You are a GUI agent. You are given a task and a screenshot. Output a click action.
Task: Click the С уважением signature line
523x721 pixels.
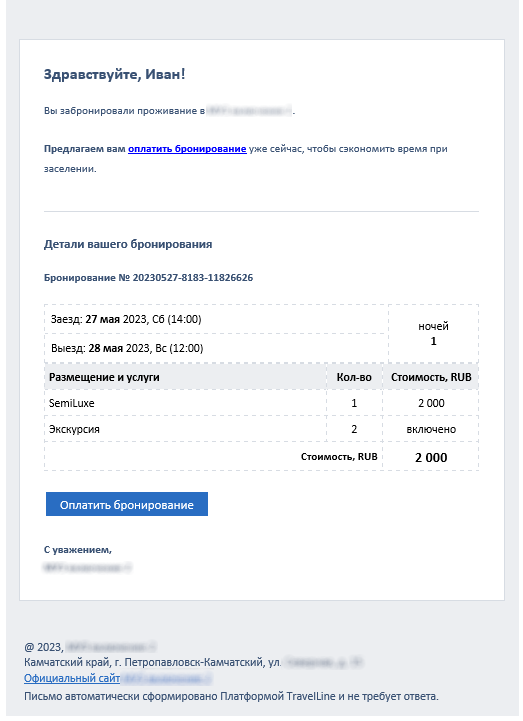78,549
